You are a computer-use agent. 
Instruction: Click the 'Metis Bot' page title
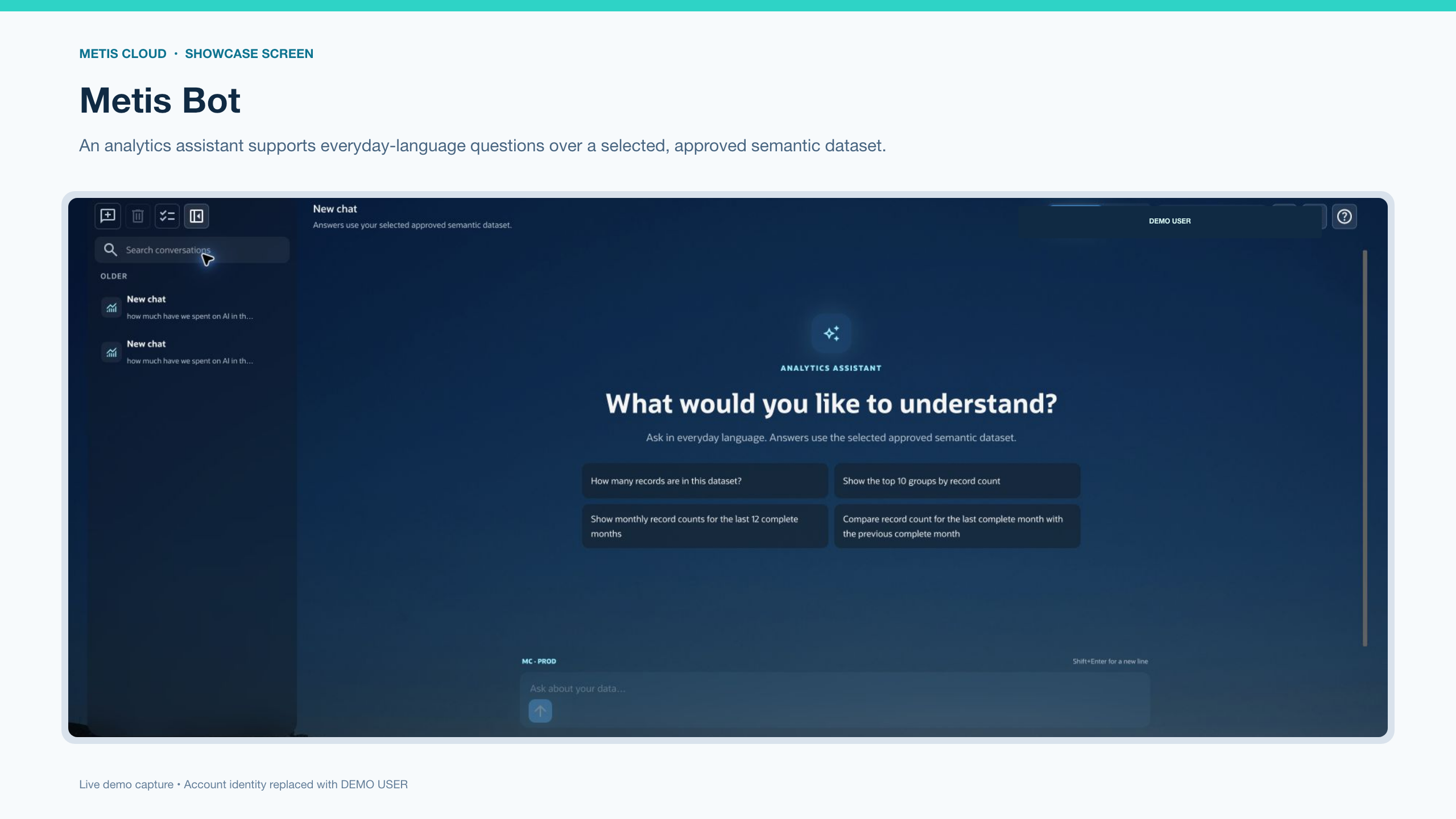click(x=160, y=101)
